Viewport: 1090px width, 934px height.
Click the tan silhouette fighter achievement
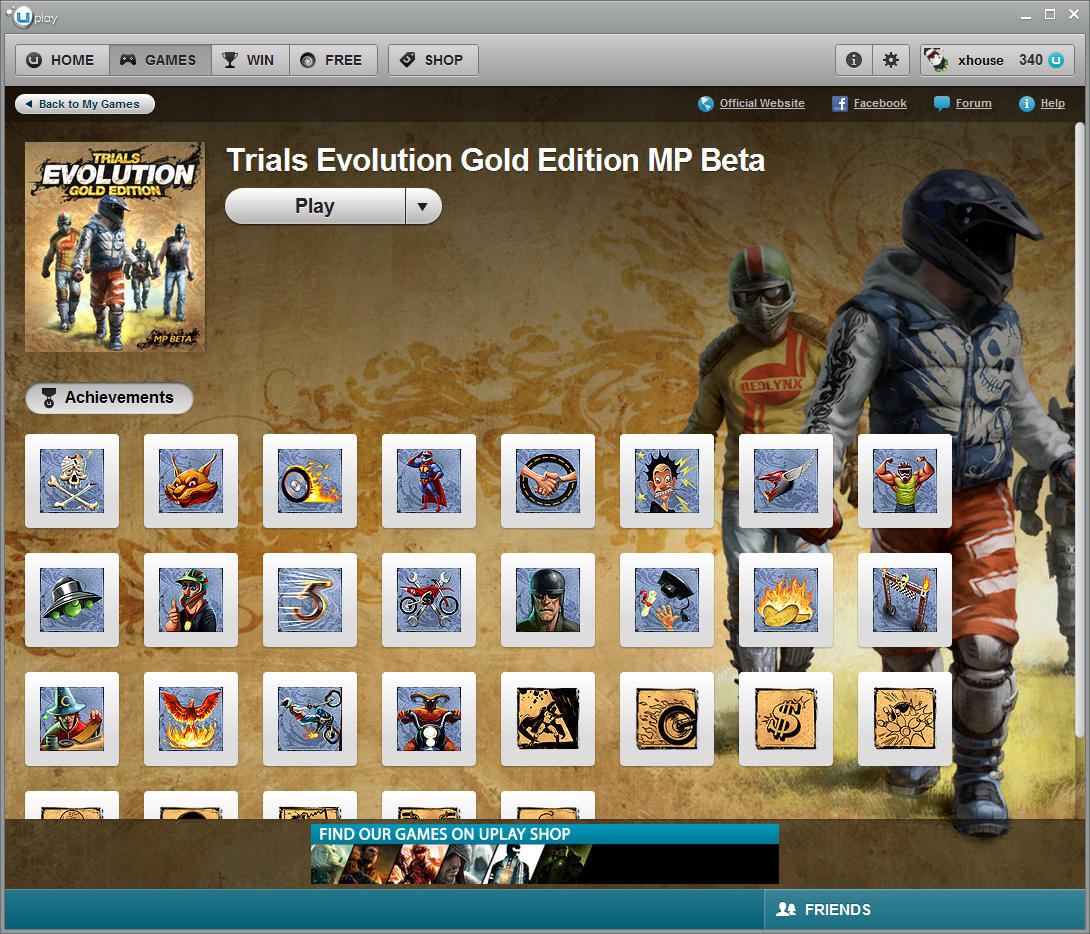tap(547, 719)
